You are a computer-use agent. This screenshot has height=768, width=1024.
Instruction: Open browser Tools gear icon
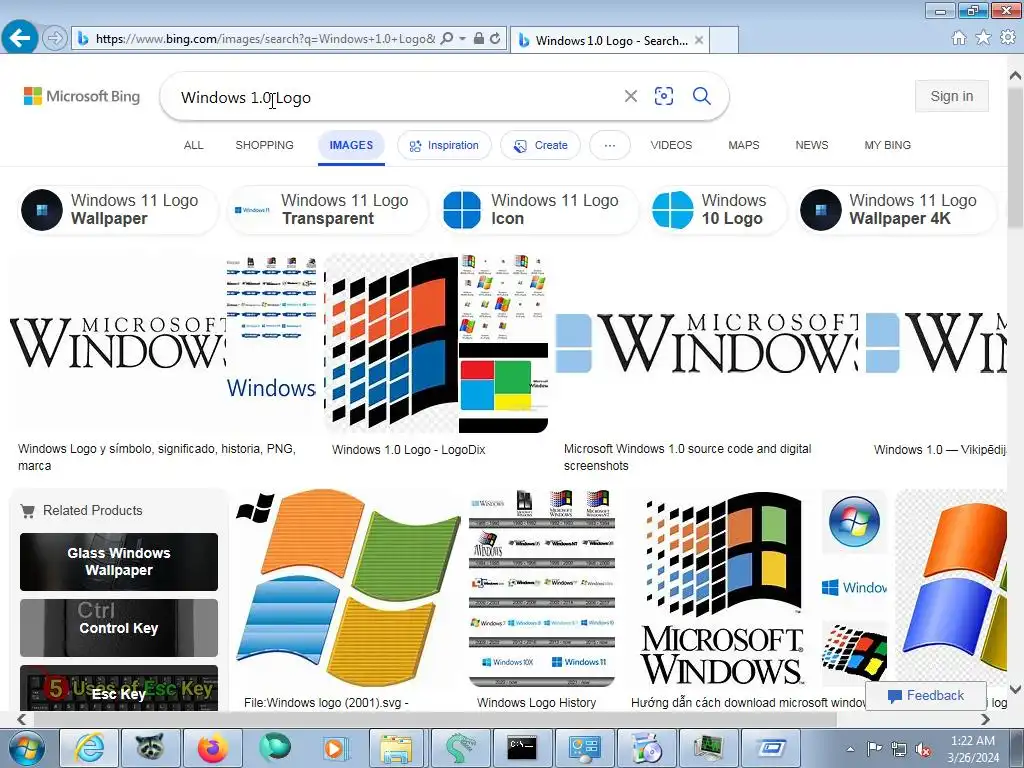pos(1008,38)
